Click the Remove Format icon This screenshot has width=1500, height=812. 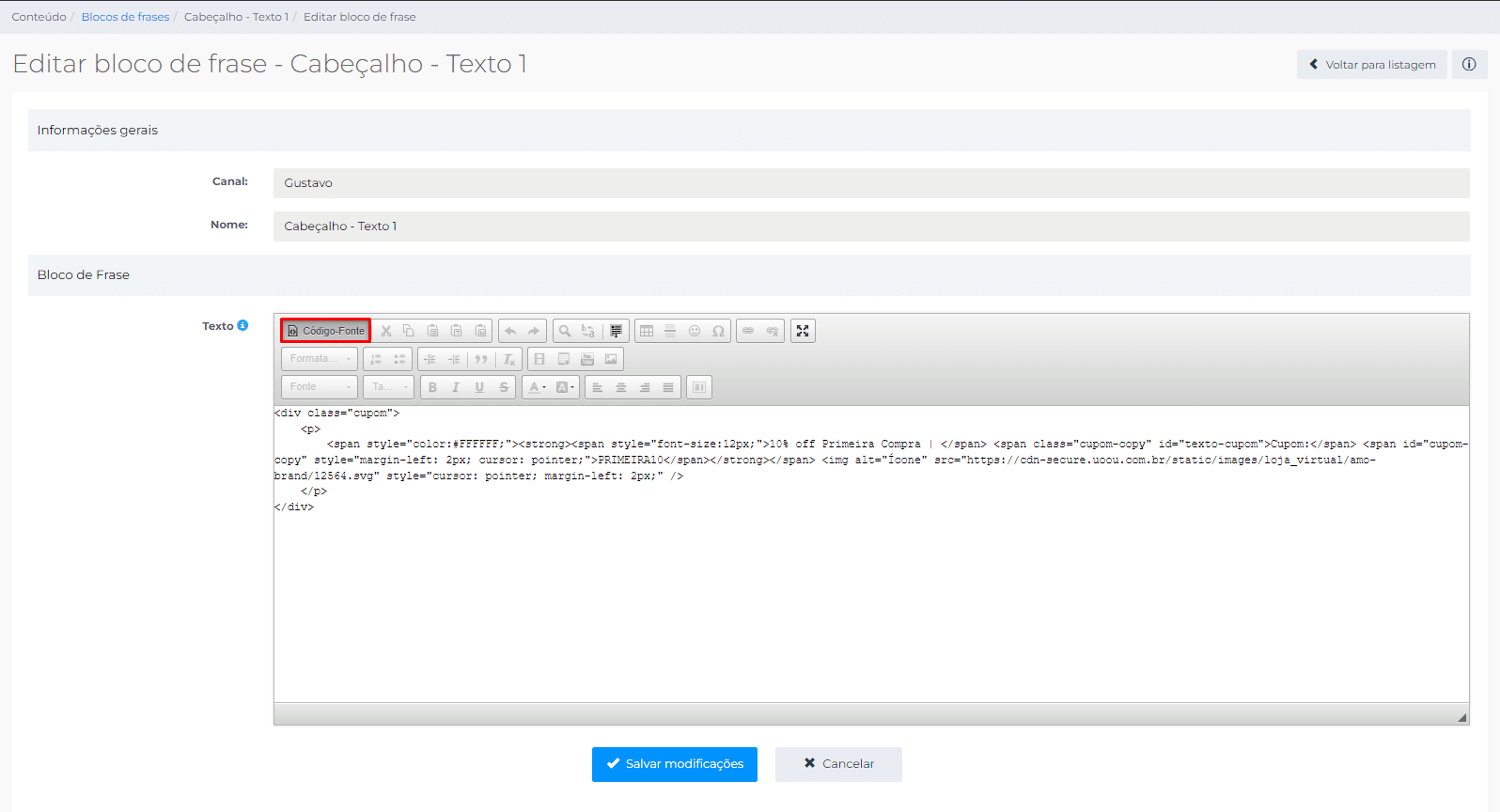point(508,359)
